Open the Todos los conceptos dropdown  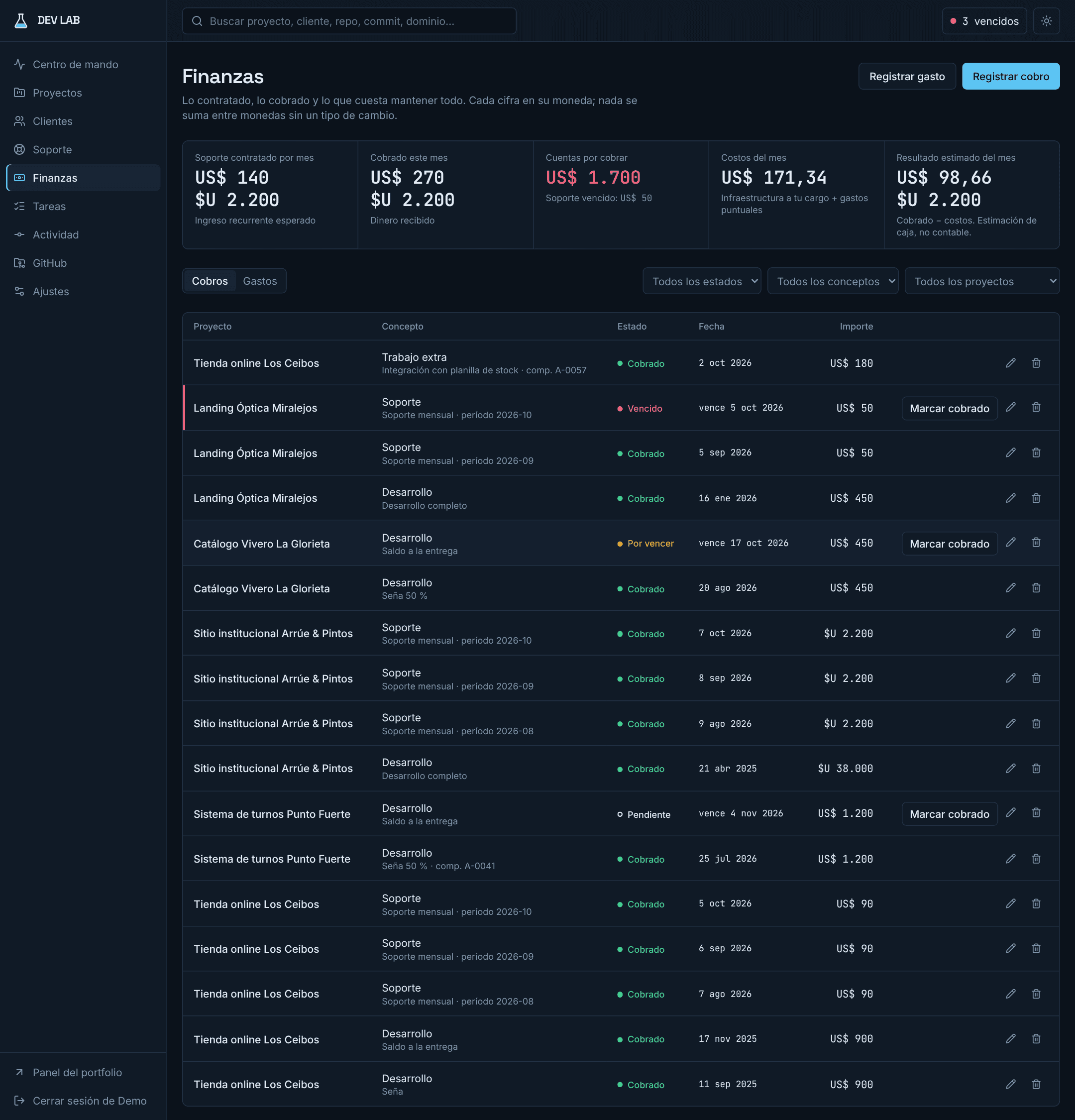[x=832, y=281]
